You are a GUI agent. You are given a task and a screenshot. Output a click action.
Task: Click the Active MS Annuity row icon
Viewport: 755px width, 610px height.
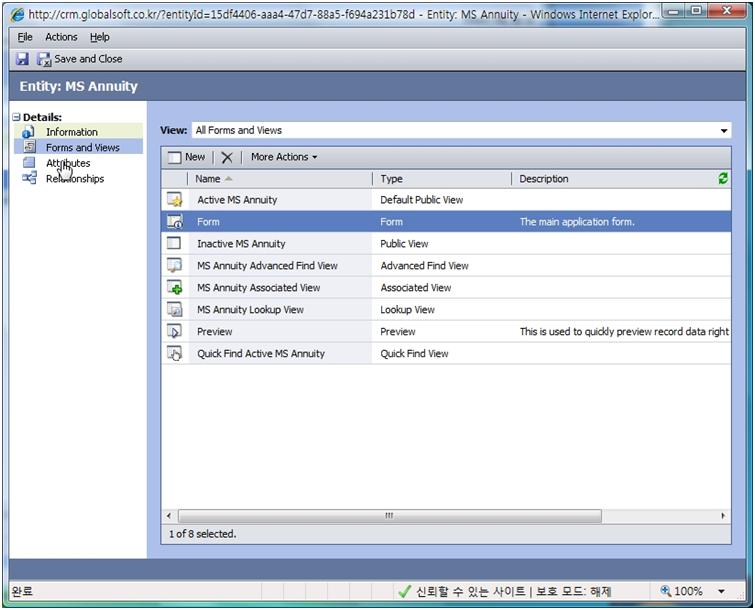[174, 199]
